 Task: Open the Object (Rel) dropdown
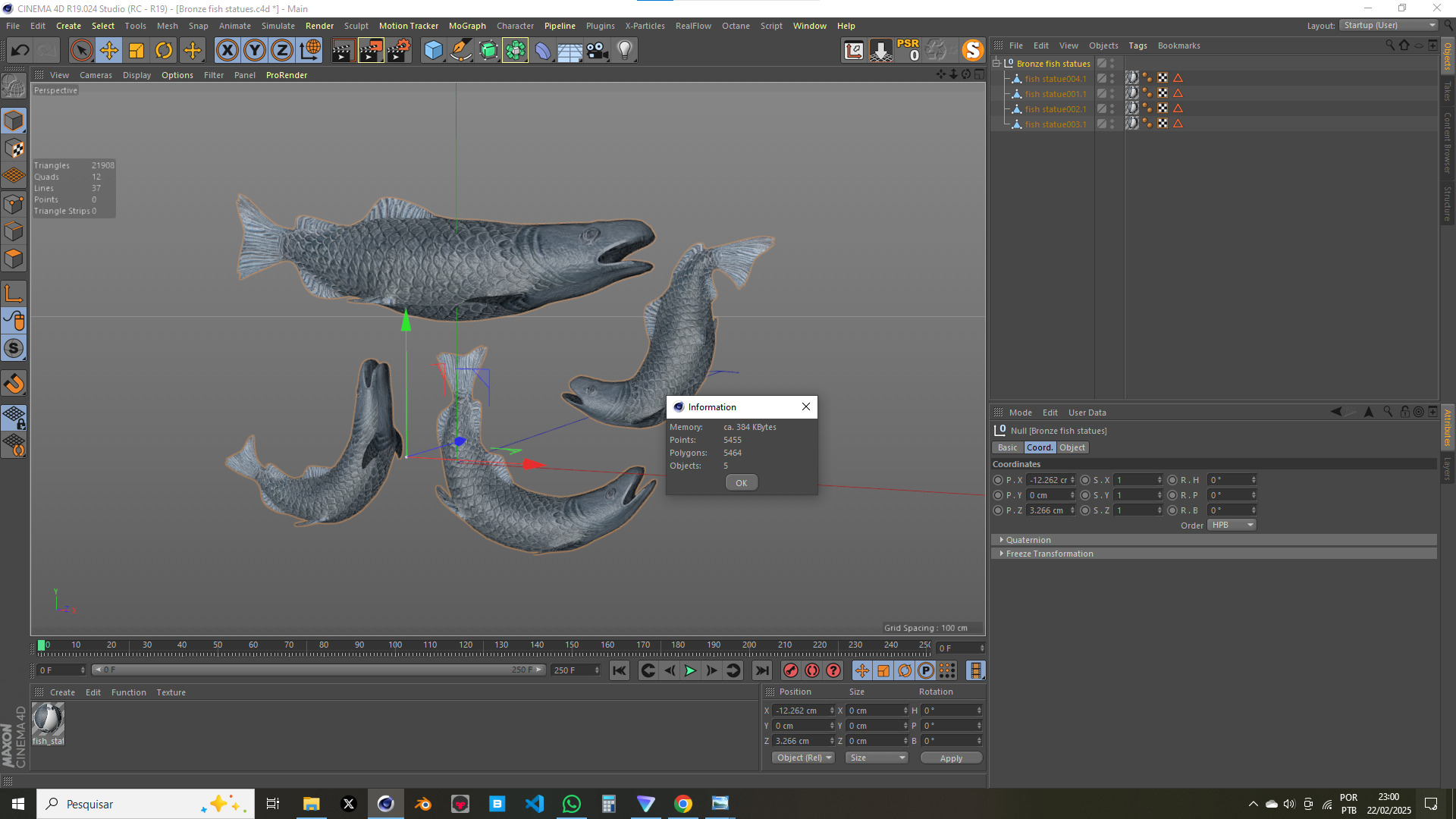(x=804, y=758)
